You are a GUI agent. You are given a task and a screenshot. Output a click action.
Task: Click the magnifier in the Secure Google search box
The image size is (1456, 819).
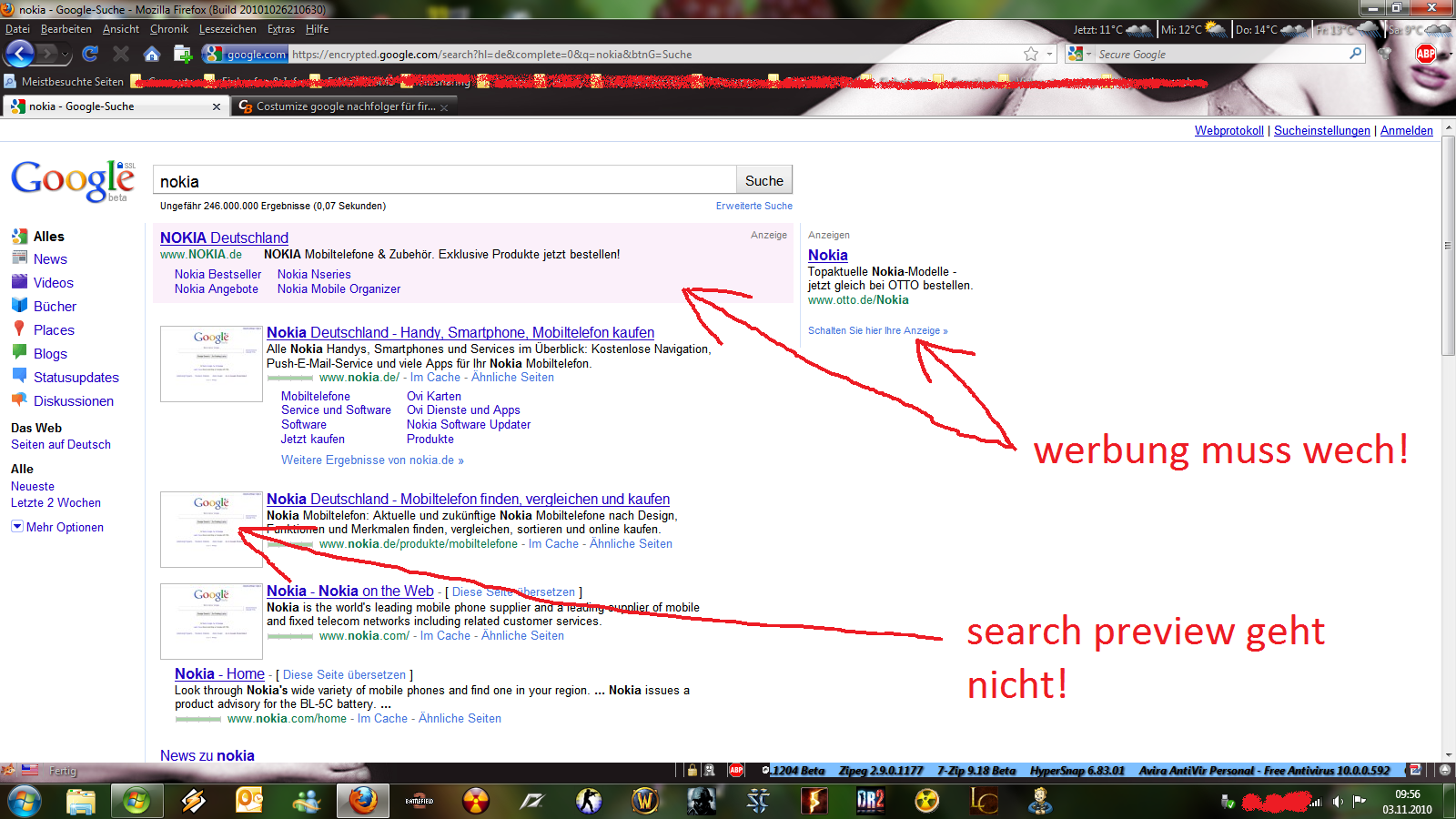pyautogui.click(x=1355, y=54)
